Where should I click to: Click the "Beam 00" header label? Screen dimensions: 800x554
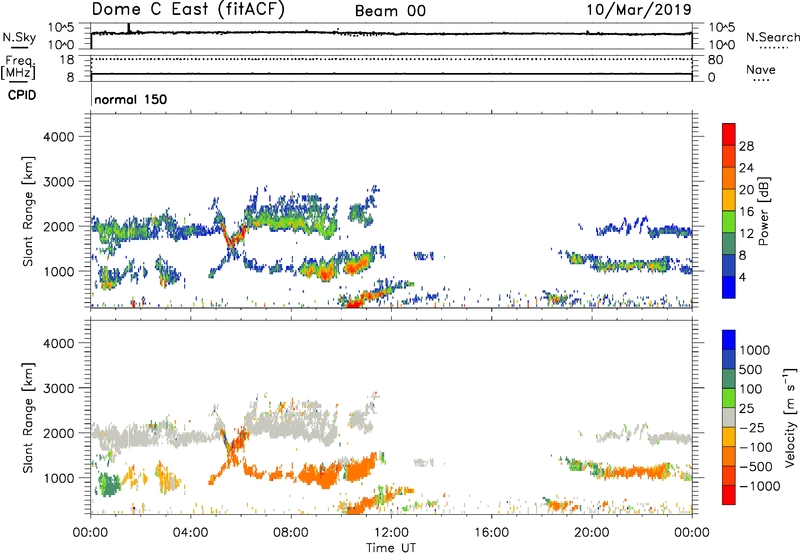[390, 11]
